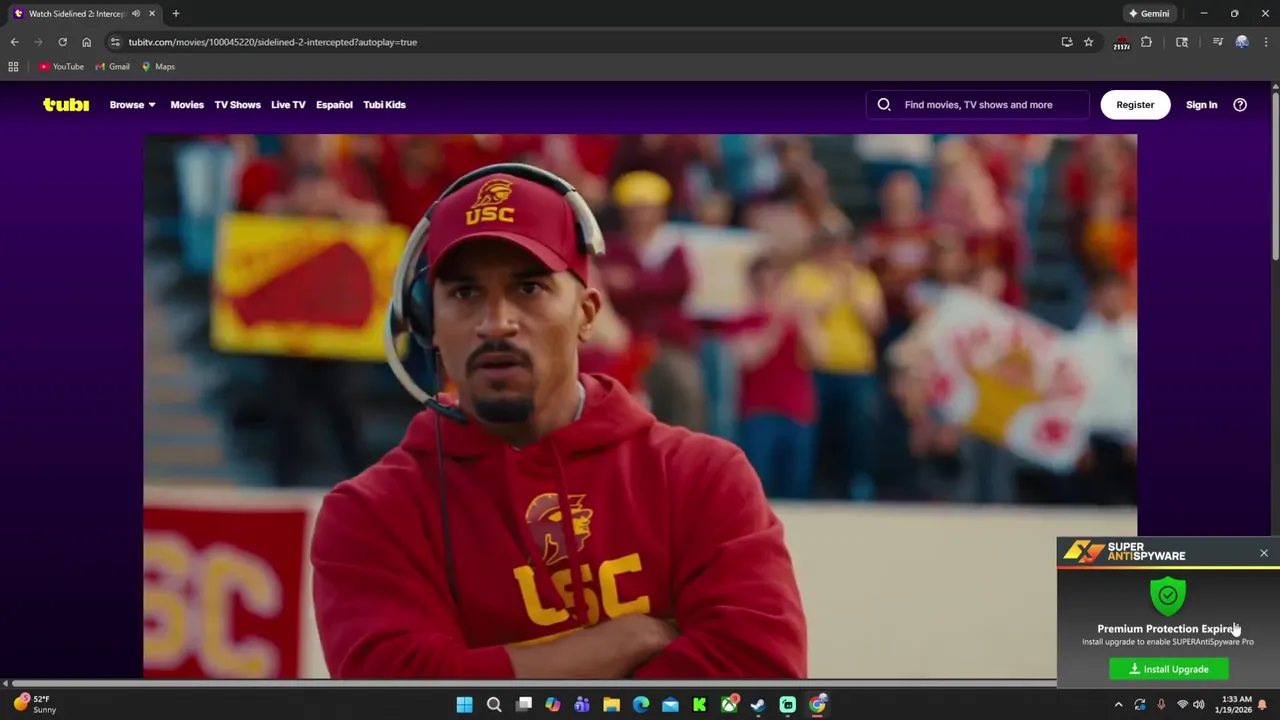
Task: Open the Español section
Action: [334, 104]
